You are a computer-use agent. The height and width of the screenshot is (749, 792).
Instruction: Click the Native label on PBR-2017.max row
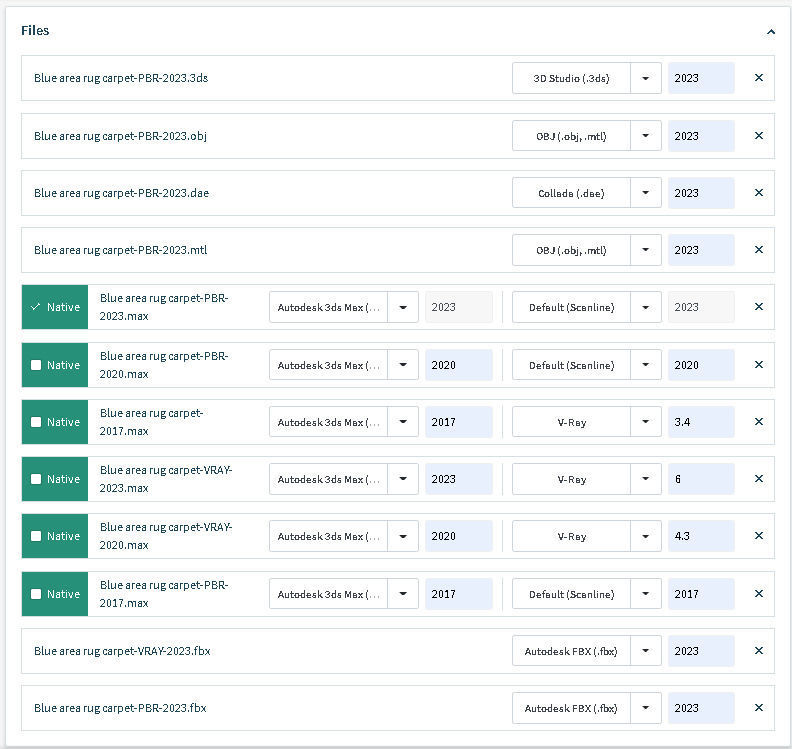(x=63, y=594)
